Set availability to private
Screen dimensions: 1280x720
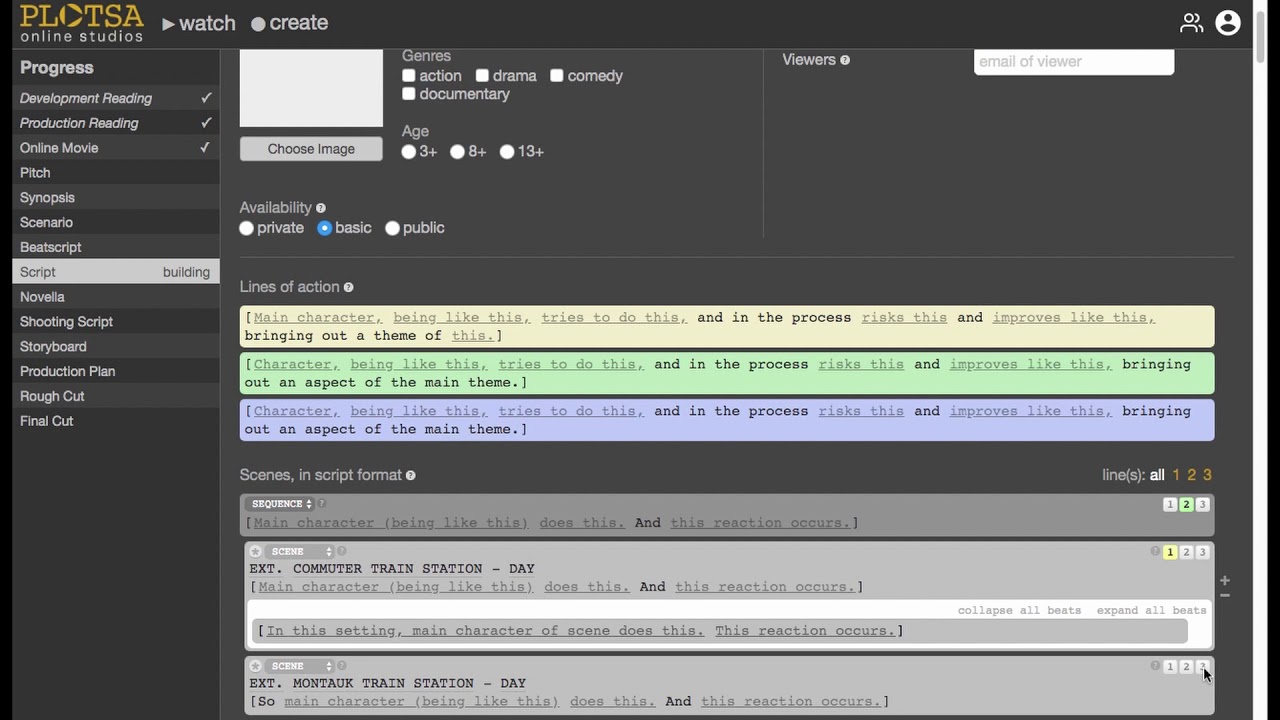246,228
